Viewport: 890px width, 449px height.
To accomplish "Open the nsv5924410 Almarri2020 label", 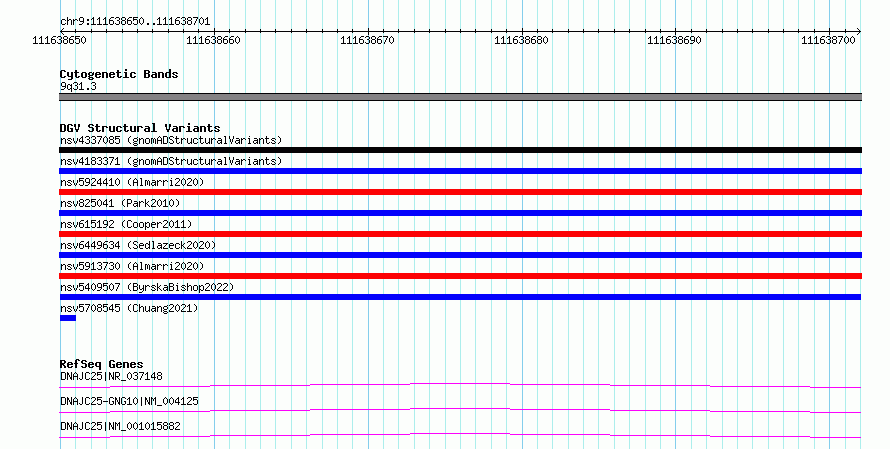I will [132, 182].
